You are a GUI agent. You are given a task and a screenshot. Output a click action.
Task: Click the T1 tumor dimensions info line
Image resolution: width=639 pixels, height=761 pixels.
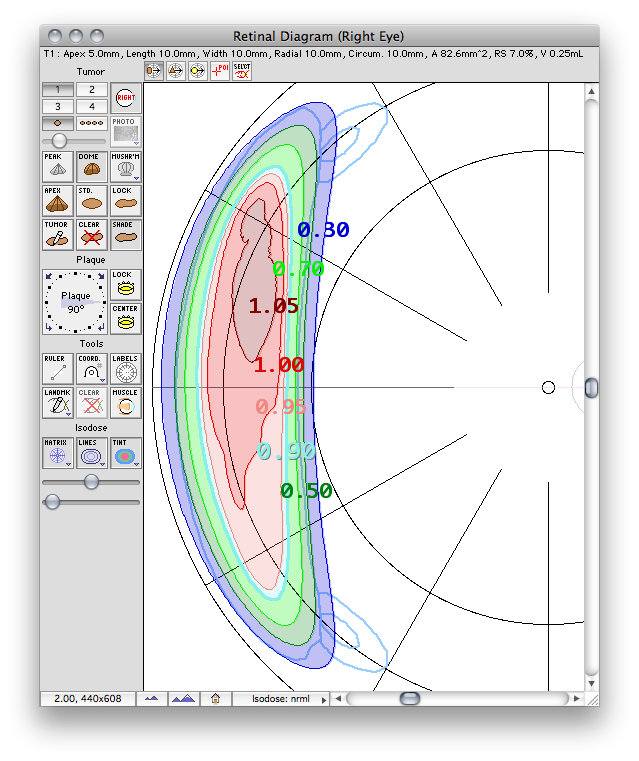(x=313, y=54)
